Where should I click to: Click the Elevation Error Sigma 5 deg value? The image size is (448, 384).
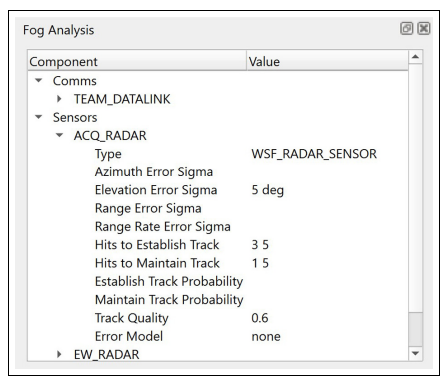point(267,190)
